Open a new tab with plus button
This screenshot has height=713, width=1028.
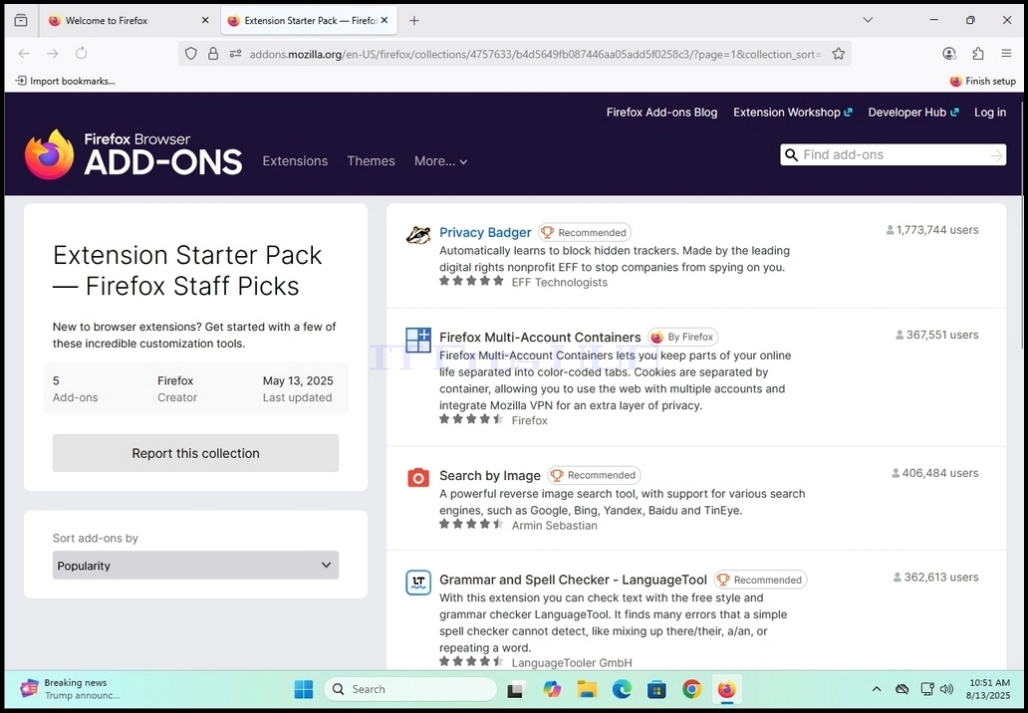click(x=414, y=20)
